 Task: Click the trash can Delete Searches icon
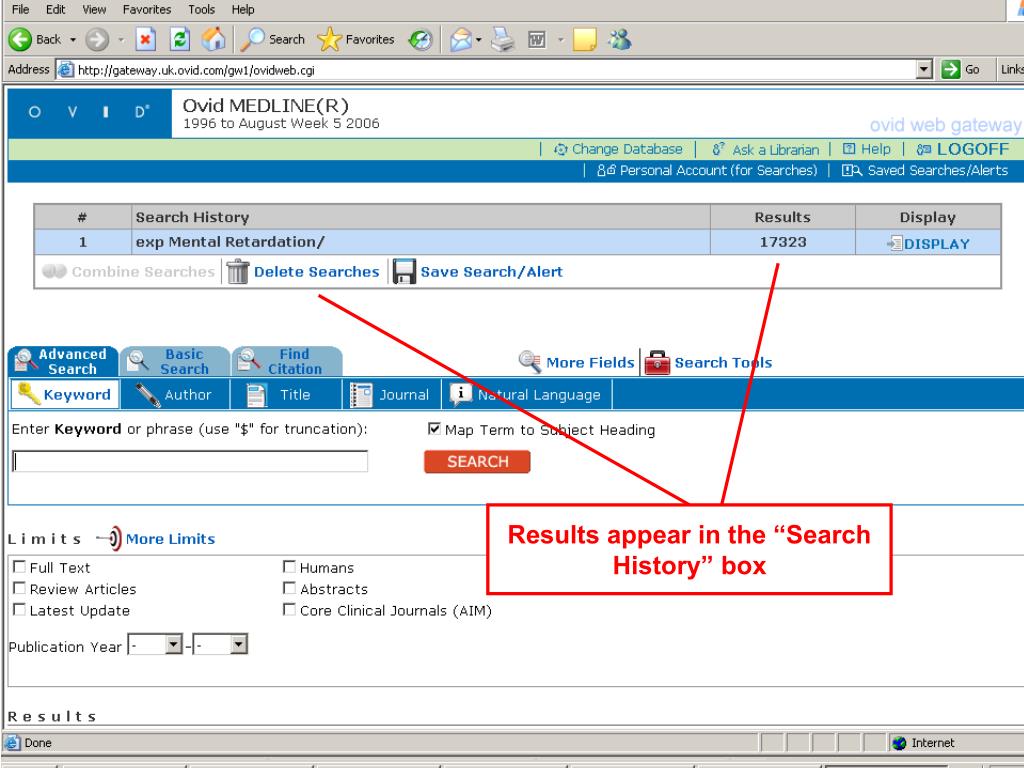click(238, 271)
